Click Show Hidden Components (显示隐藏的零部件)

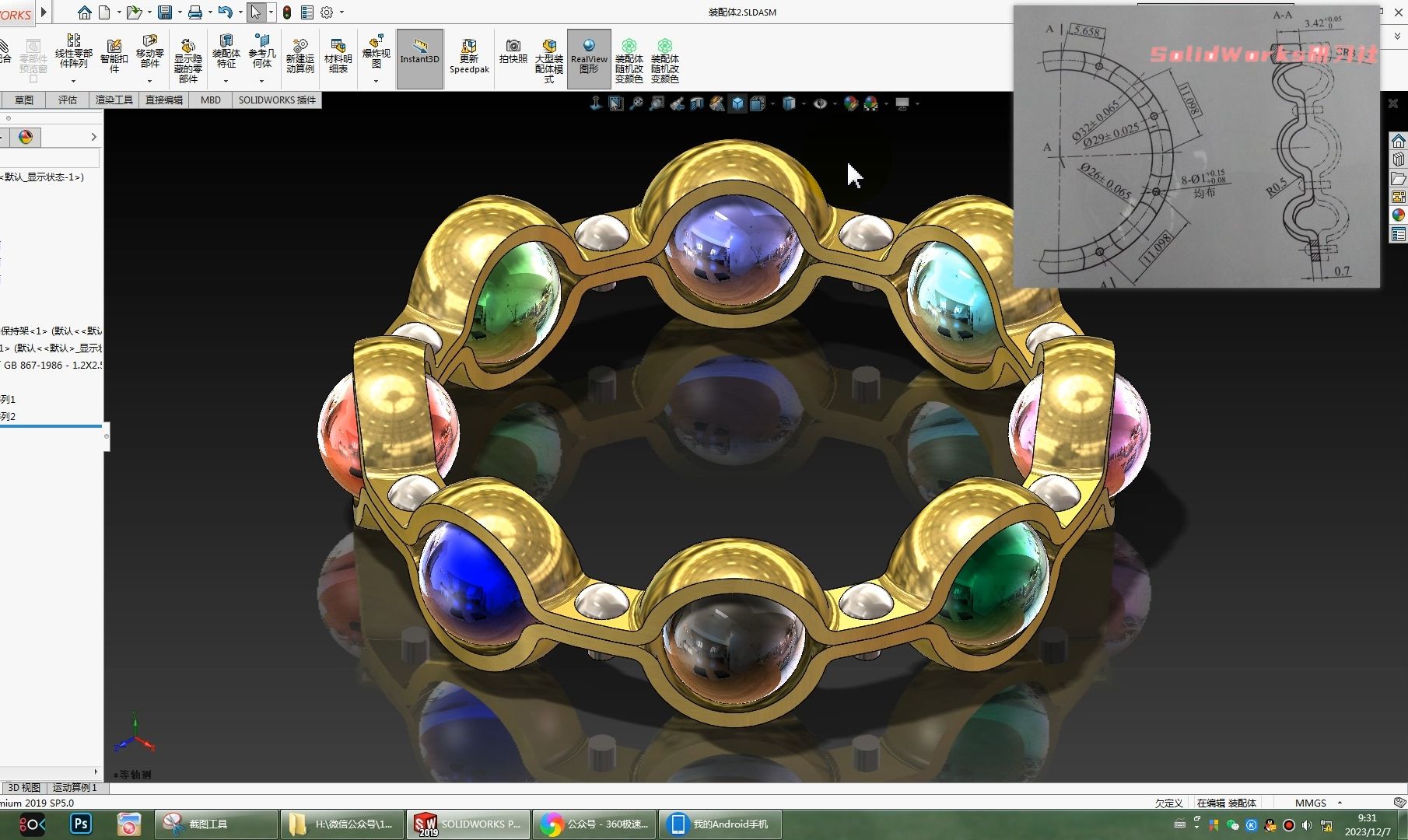[187, 59]
